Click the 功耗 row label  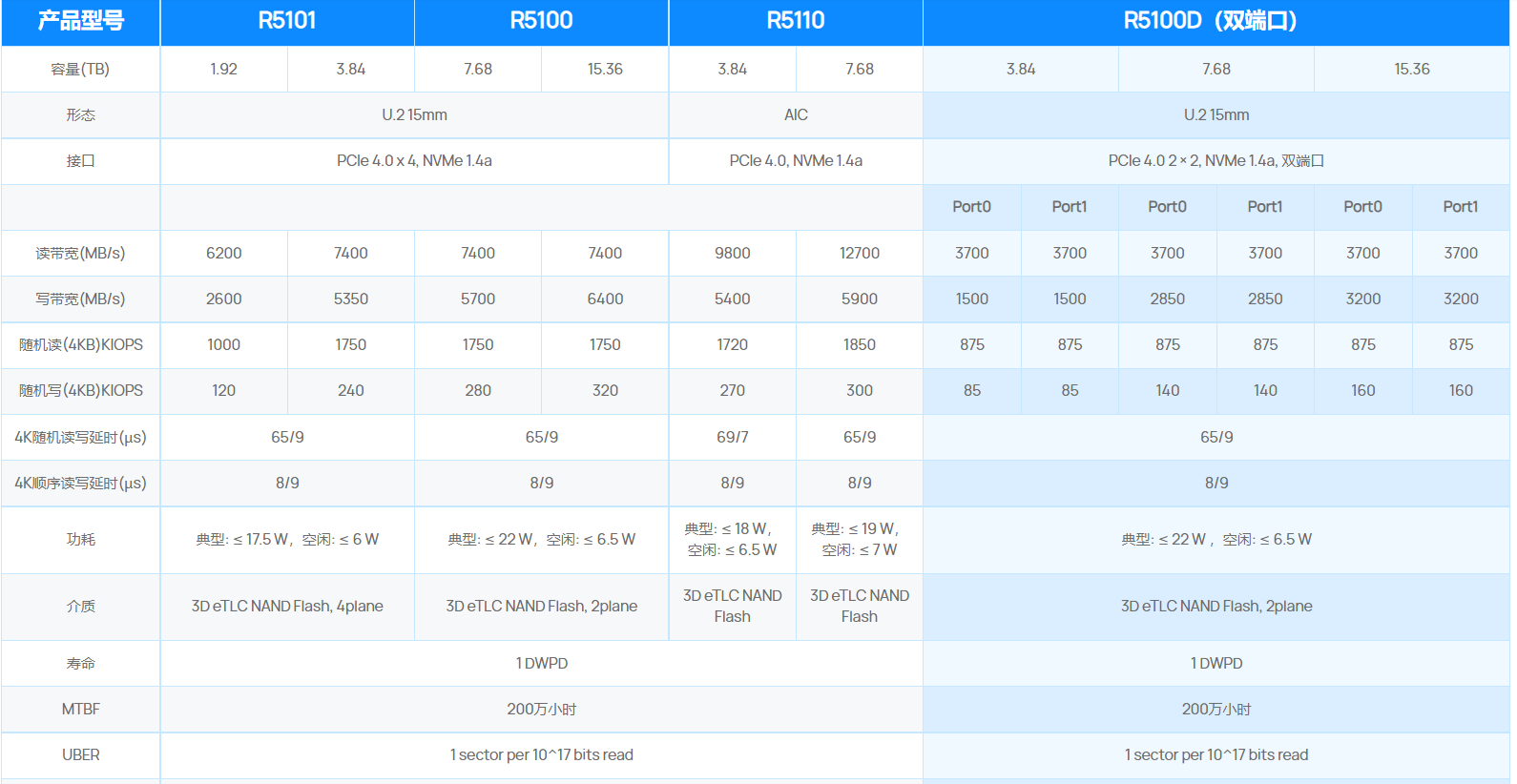point(81,539)
